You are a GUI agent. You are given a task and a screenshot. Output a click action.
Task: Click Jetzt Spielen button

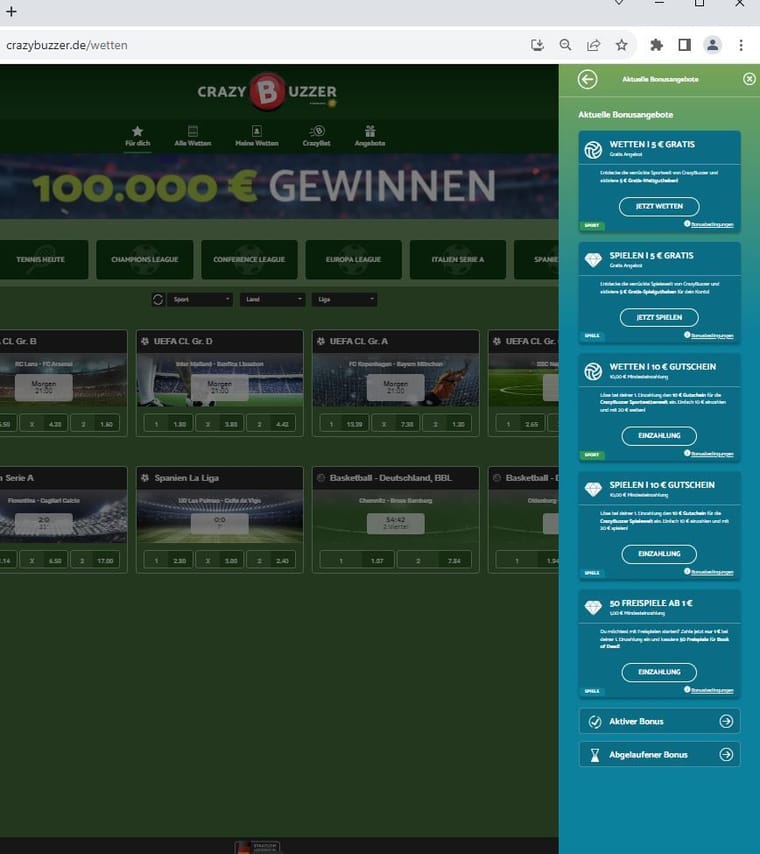tap(659, 318)
